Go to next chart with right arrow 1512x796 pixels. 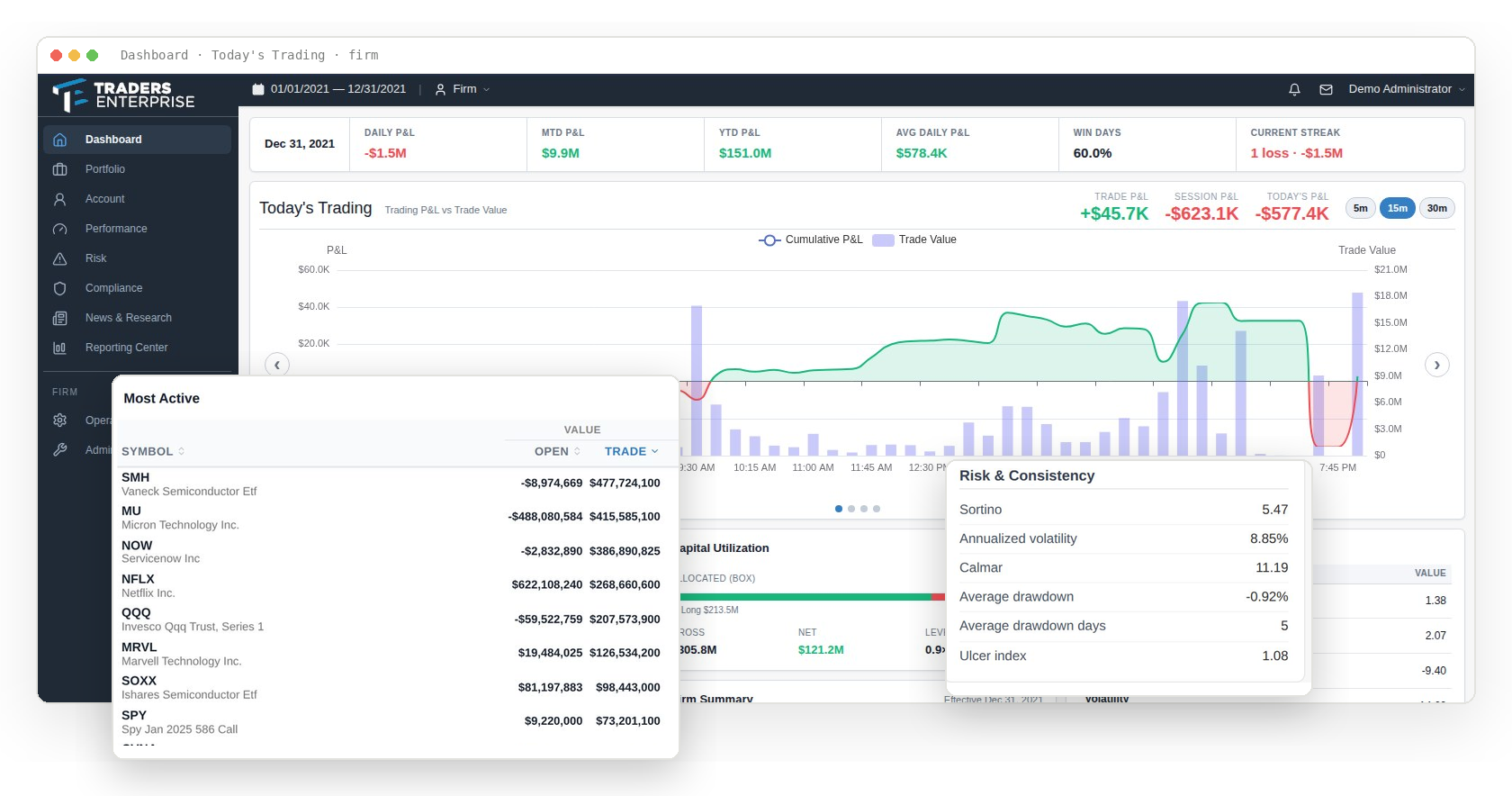click(x=1436, y=365)
